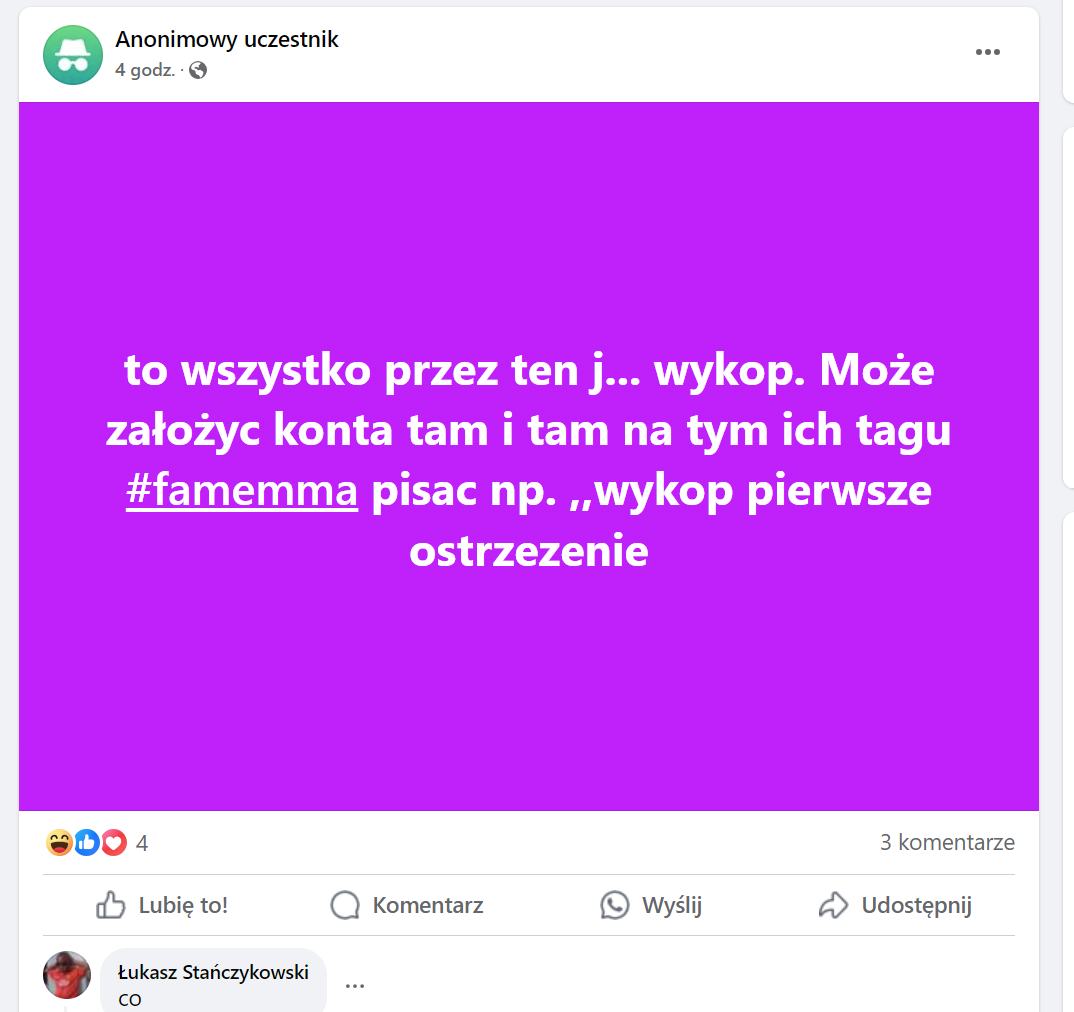Click the Udostępnij share button label

(x=916, y=905)
